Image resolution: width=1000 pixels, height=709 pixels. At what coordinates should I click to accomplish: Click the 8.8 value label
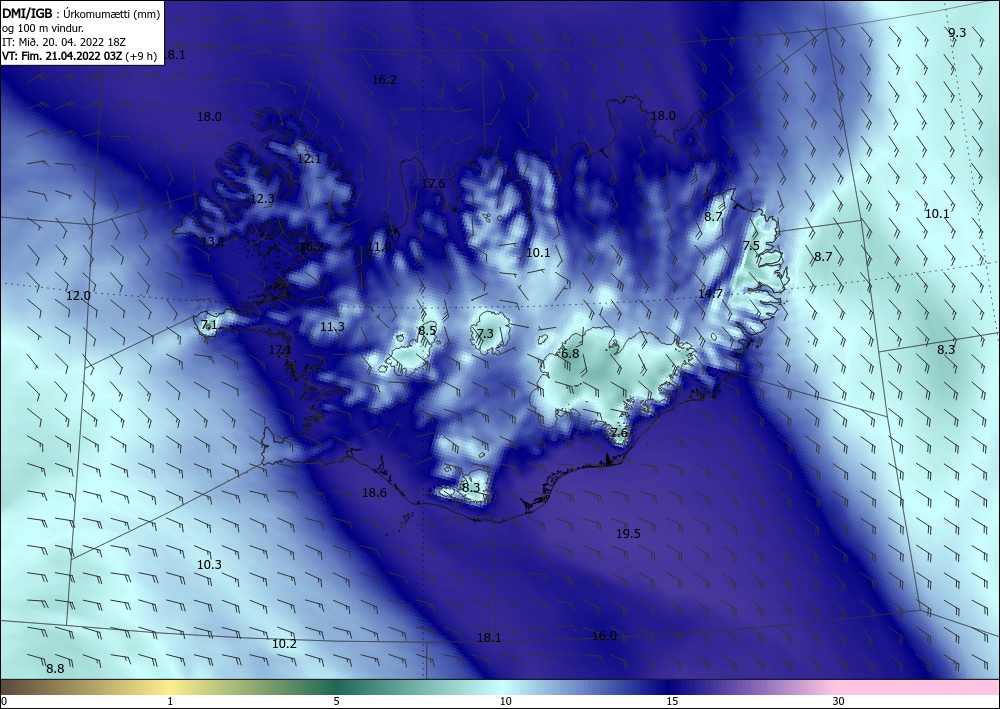tap(55, 668)
